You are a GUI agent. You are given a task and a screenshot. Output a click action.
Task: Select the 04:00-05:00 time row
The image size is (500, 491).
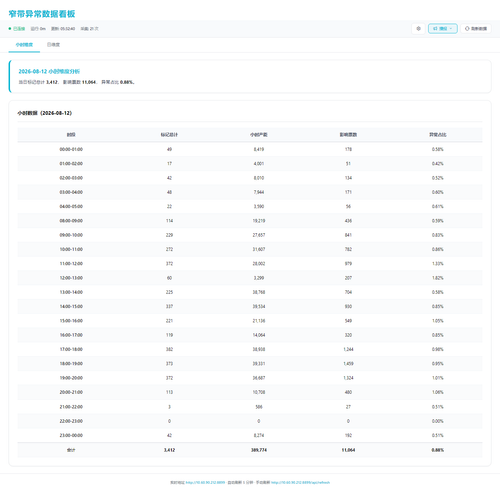click(x=250, y=207)
